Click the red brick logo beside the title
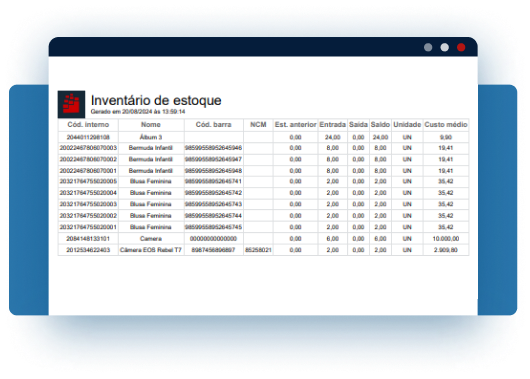This screenshot has width=530, height=379. (71, 104)
